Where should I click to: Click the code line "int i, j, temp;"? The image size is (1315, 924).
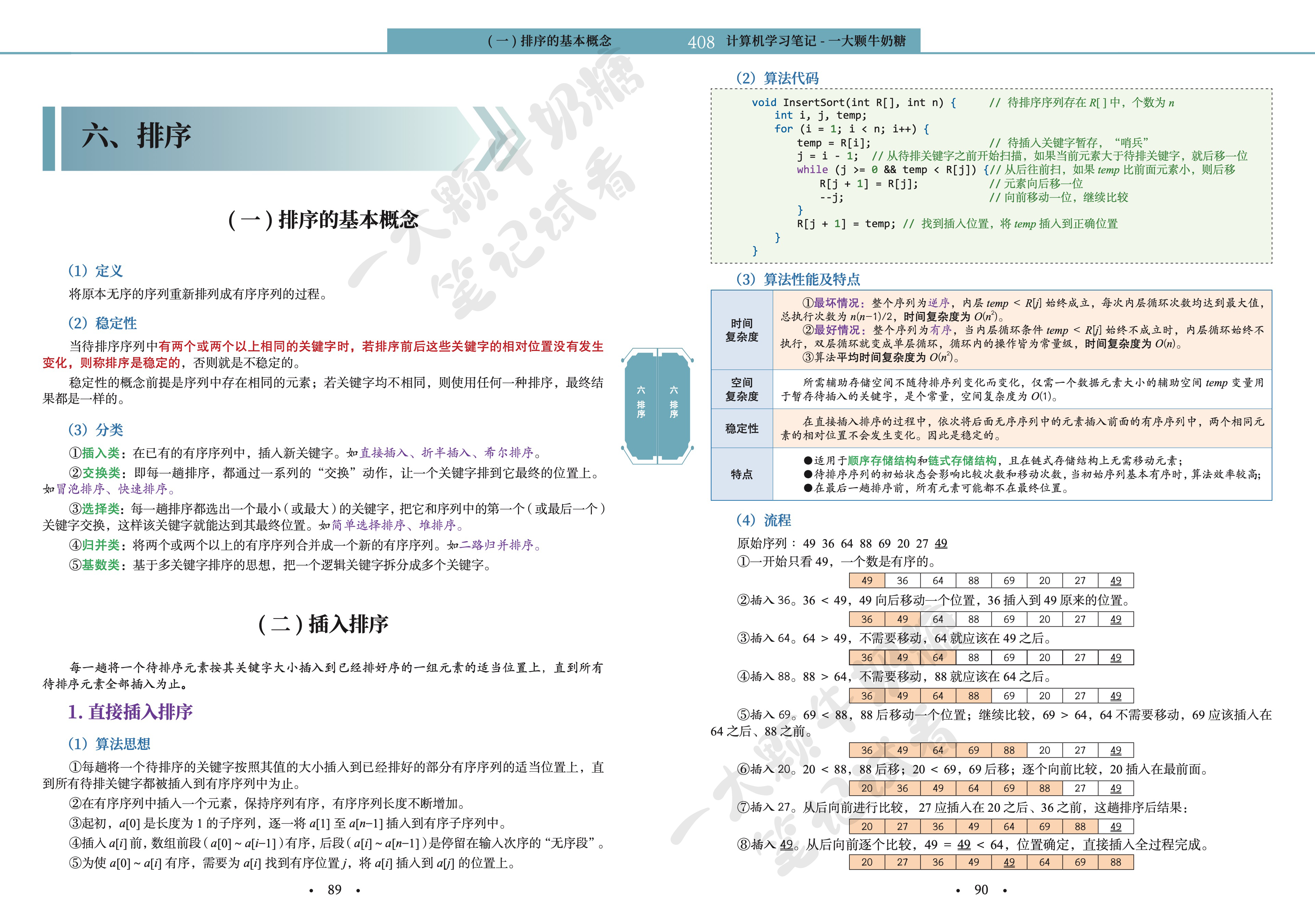click(x=820, y=115)
